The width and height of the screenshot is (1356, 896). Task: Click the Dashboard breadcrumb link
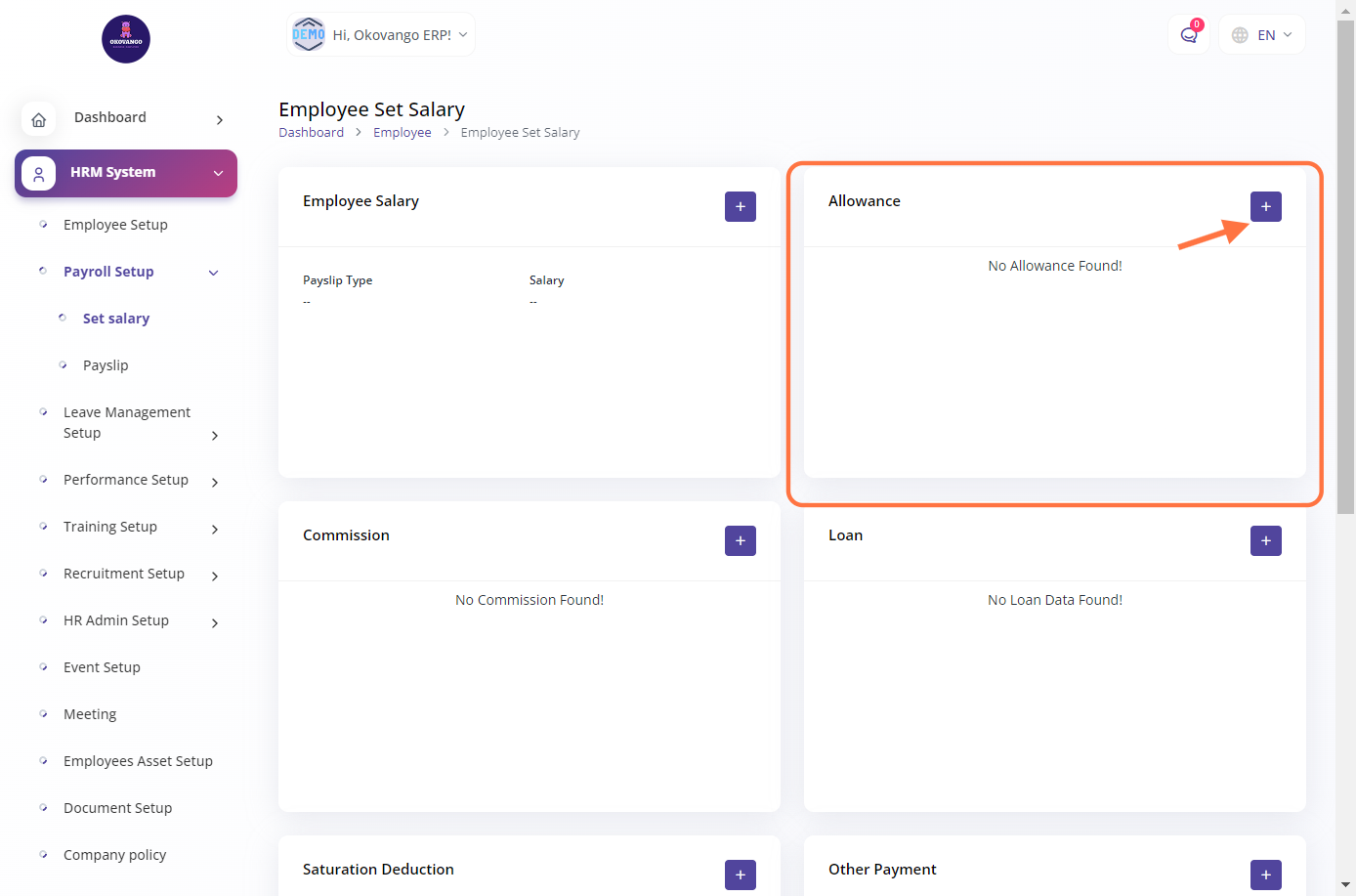[x=311, y=133]
